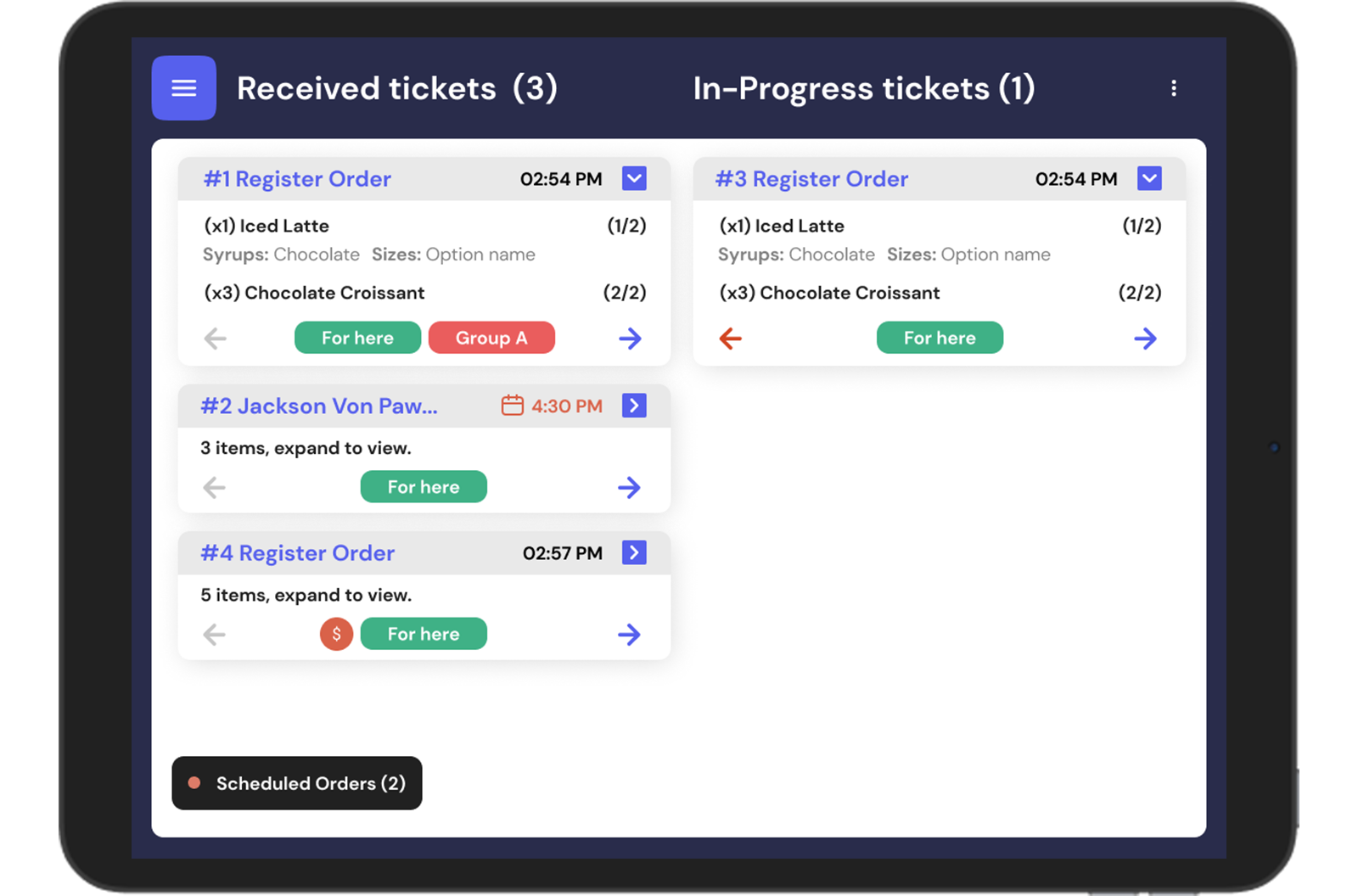The height and width of the screenshot is (896, 1358).
Task: Mark Chocolate Croissant in ticket #3
Action: pos(849,293)
